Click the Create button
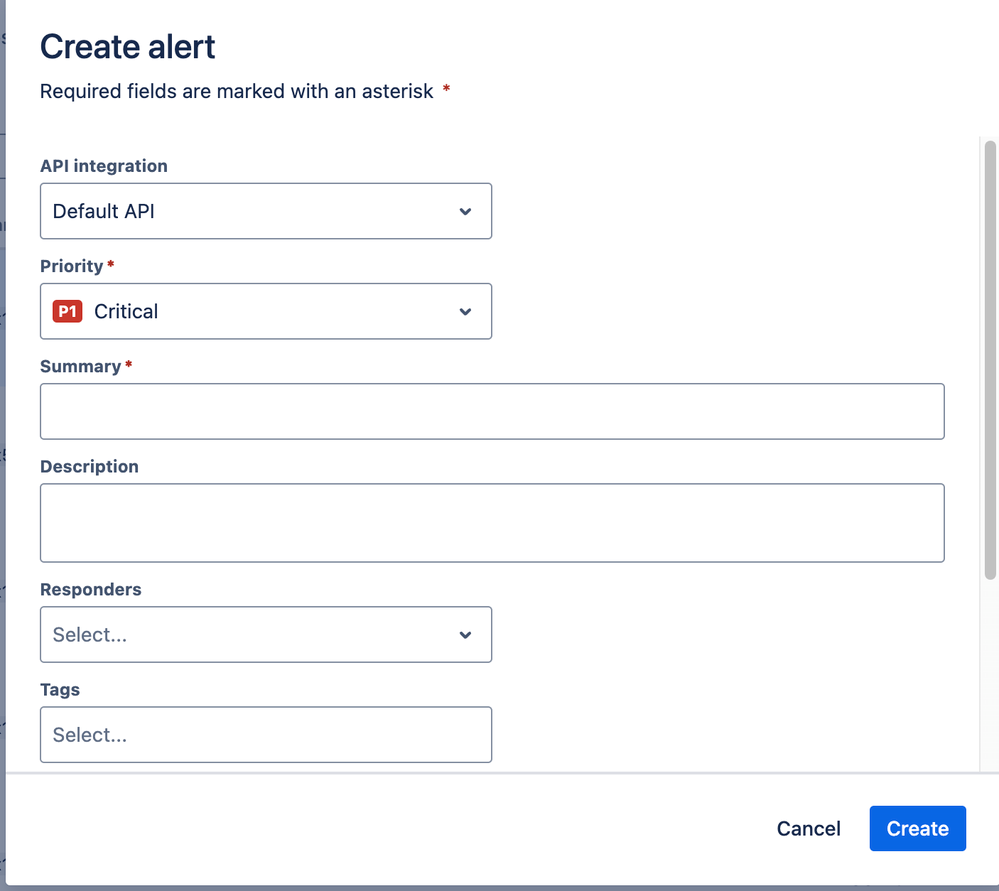 (x=917, y=828)
